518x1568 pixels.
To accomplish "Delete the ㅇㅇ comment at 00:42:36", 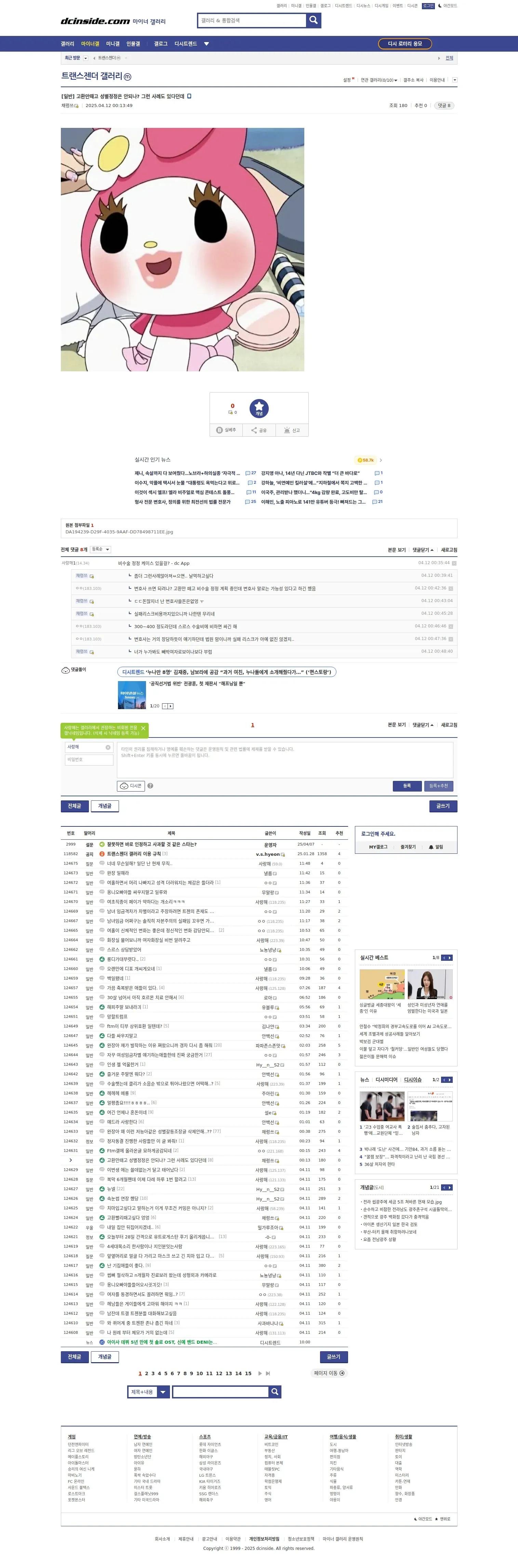I will 451,588.
